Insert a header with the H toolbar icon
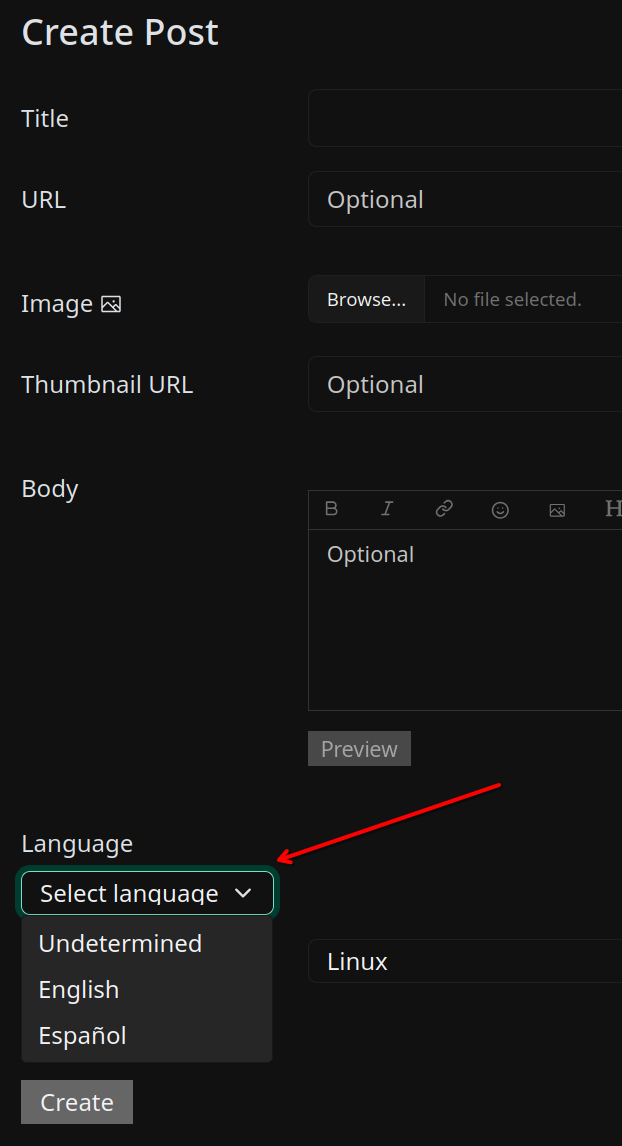Image resolution: width=622 pixels, height=1146 pixels. (613, 509)
